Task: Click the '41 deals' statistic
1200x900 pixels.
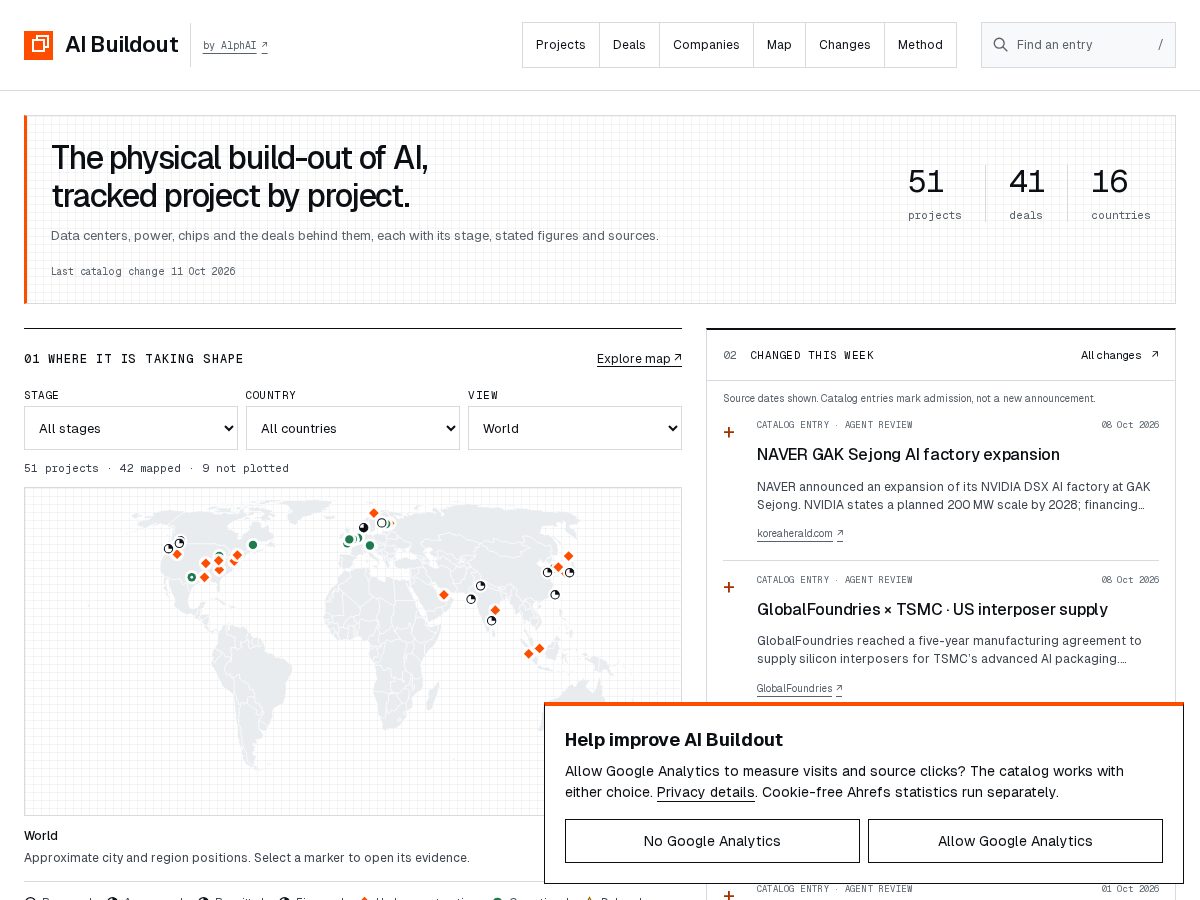Action: (x=1026, y=194)
